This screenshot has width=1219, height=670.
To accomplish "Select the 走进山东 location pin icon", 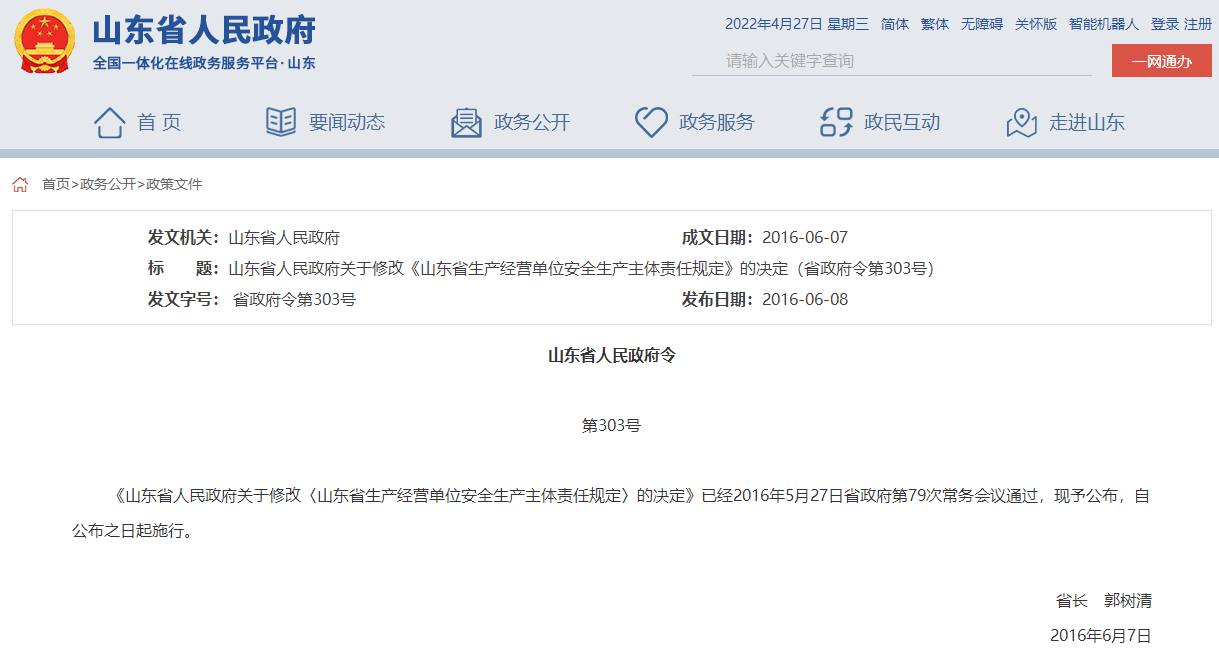I will click(x=1021, y=120).
